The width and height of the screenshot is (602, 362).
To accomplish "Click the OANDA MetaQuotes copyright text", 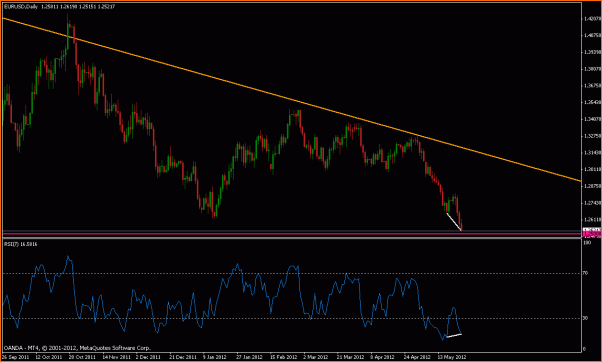I will (77, 348).
